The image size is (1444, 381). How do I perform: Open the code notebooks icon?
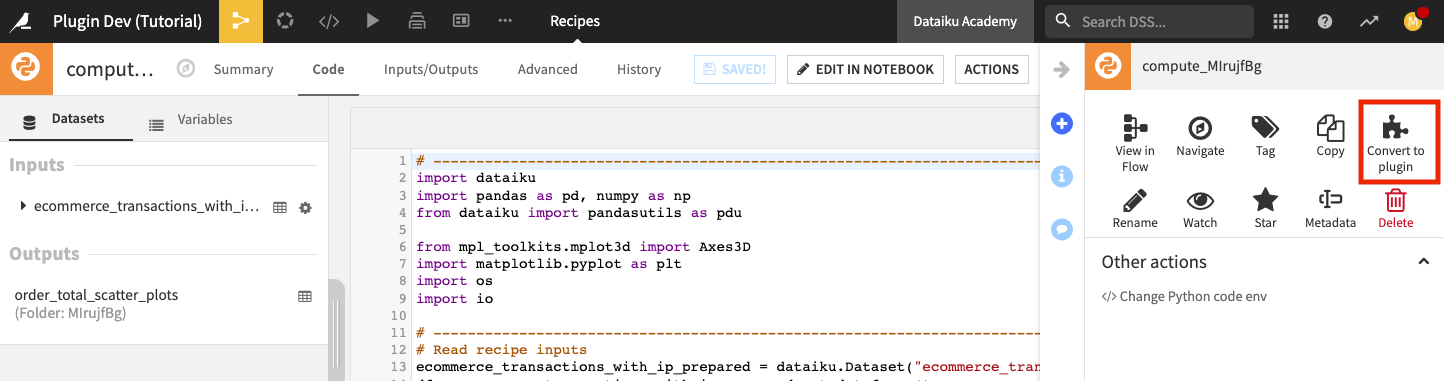click(x=329, y=21)
